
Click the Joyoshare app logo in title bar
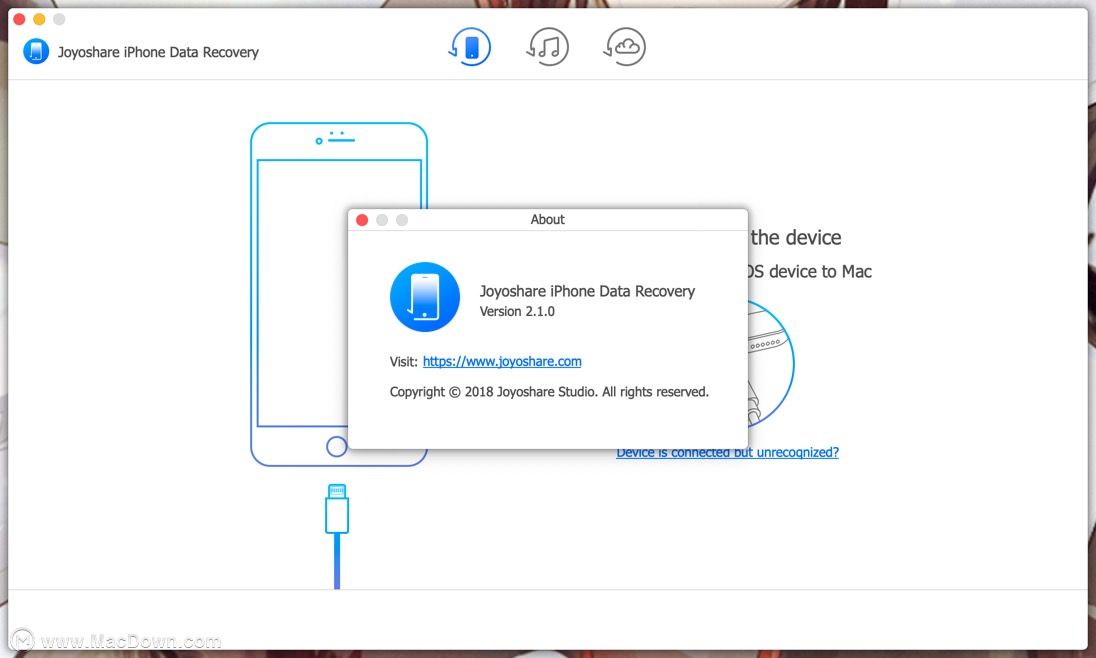pyautogui.click(x=36, y=51)
